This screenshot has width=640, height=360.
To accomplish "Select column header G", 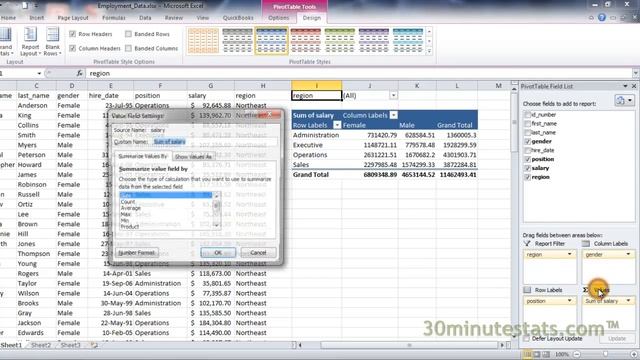I will point(211,86).
